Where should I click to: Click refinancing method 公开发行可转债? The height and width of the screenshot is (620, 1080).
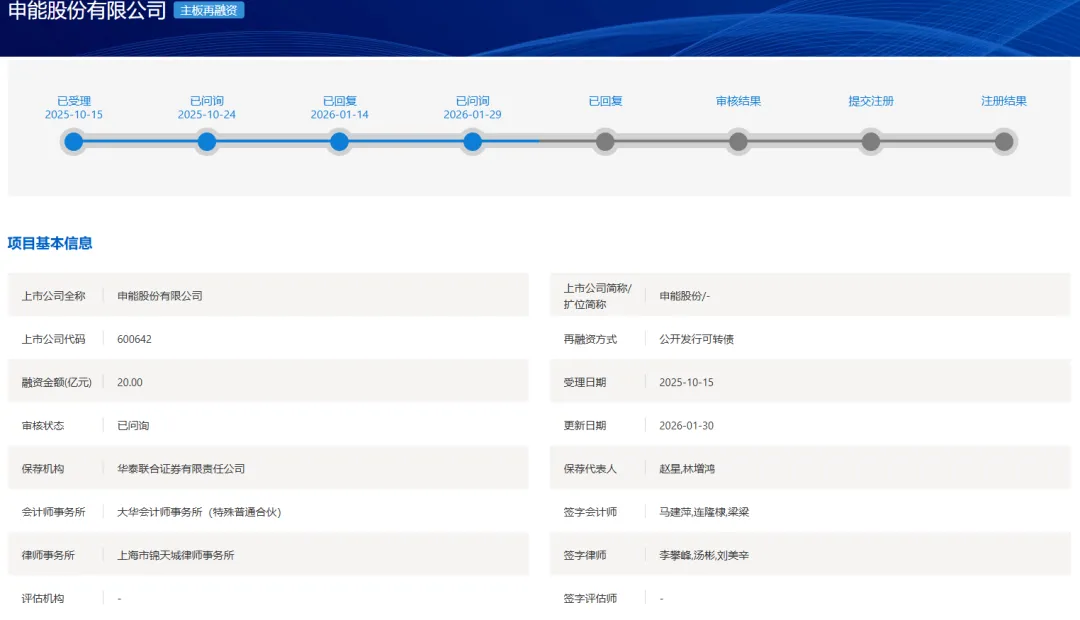[696, 339]
